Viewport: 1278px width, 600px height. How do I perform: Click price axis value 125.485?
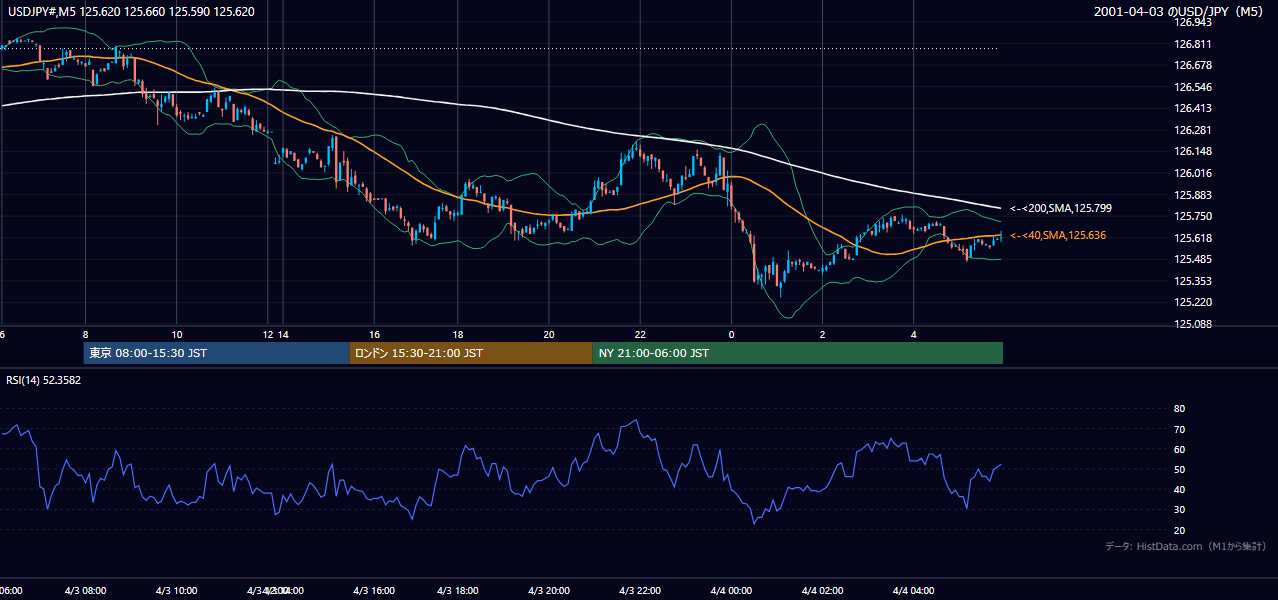[1193, 259]
